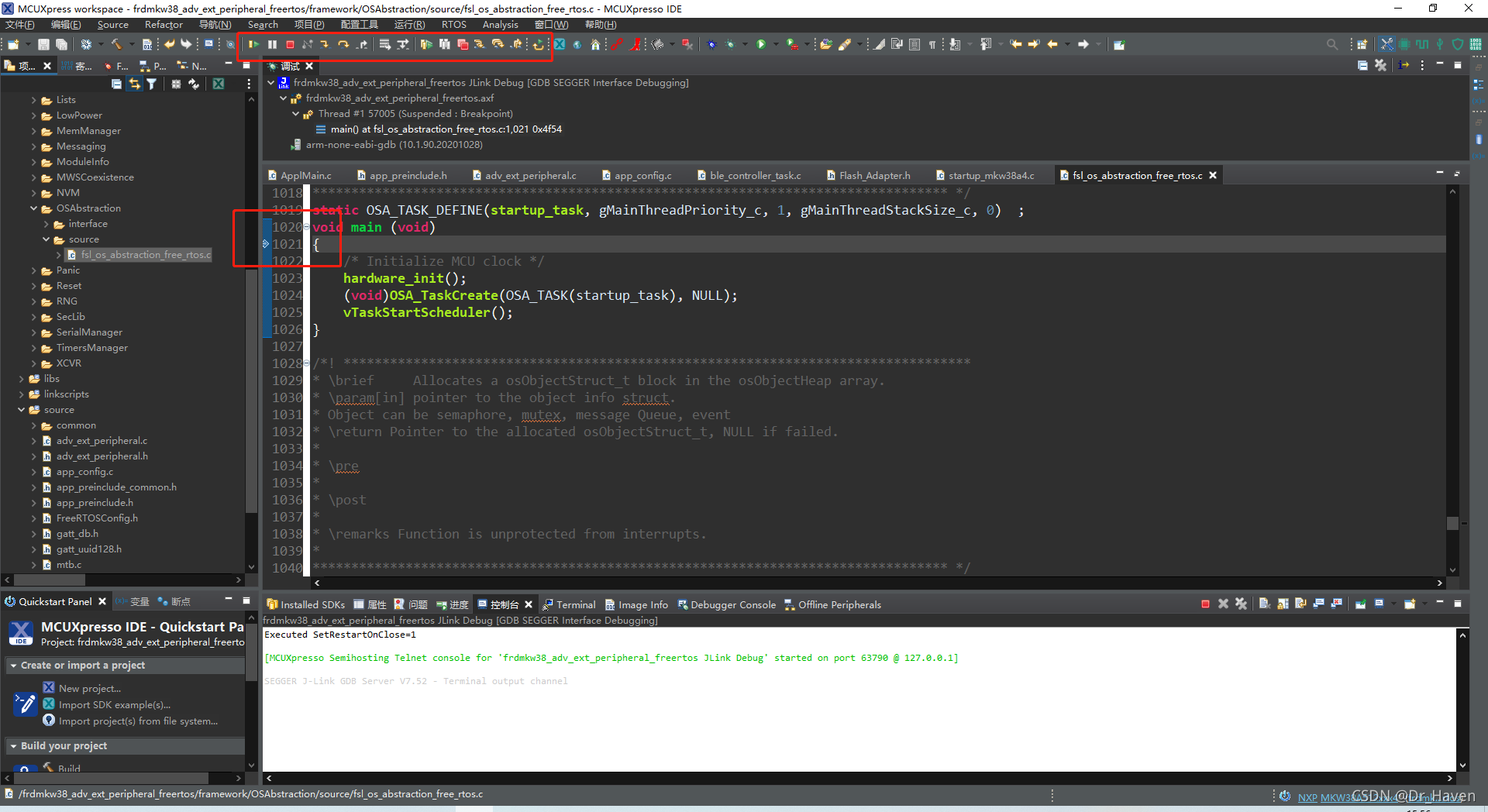Click the Step Over debug icon
This screenshot has height=812, width=1488.
(x=343, y=44)
